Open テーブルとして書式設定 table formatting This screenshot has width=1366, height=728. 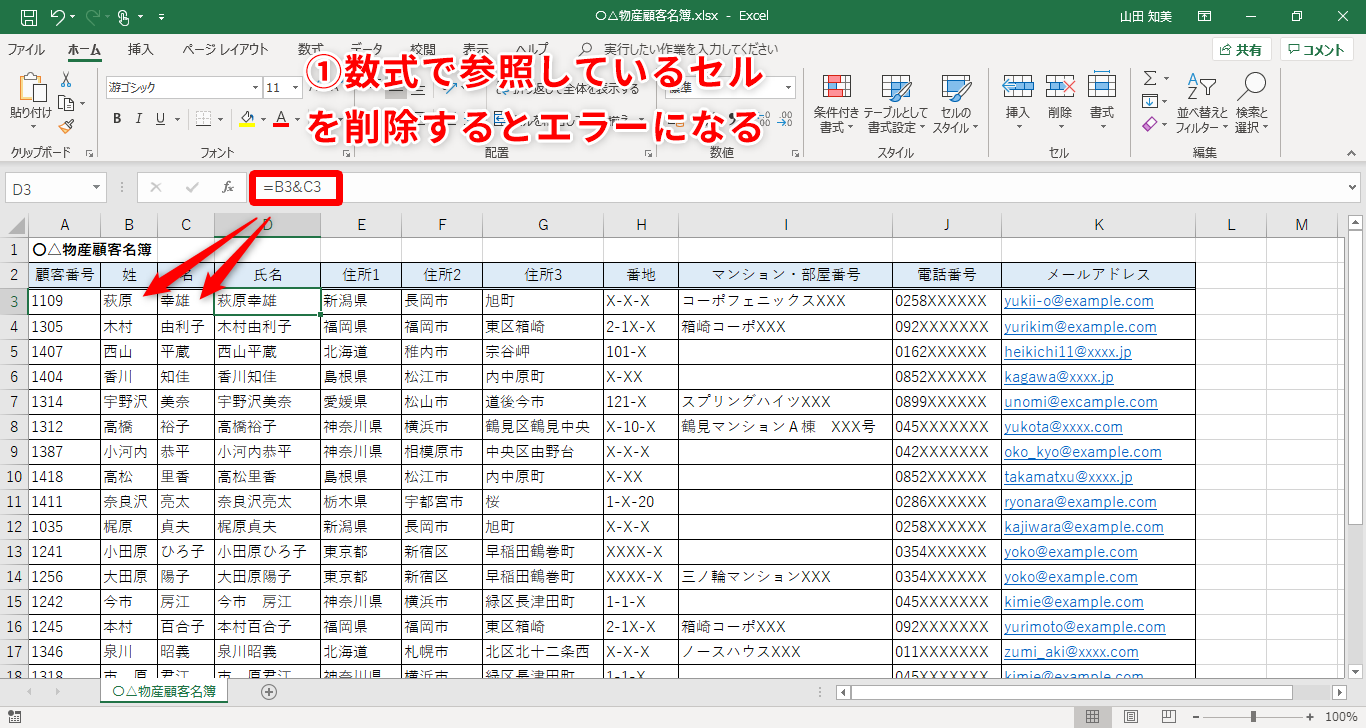click(895, 104)
